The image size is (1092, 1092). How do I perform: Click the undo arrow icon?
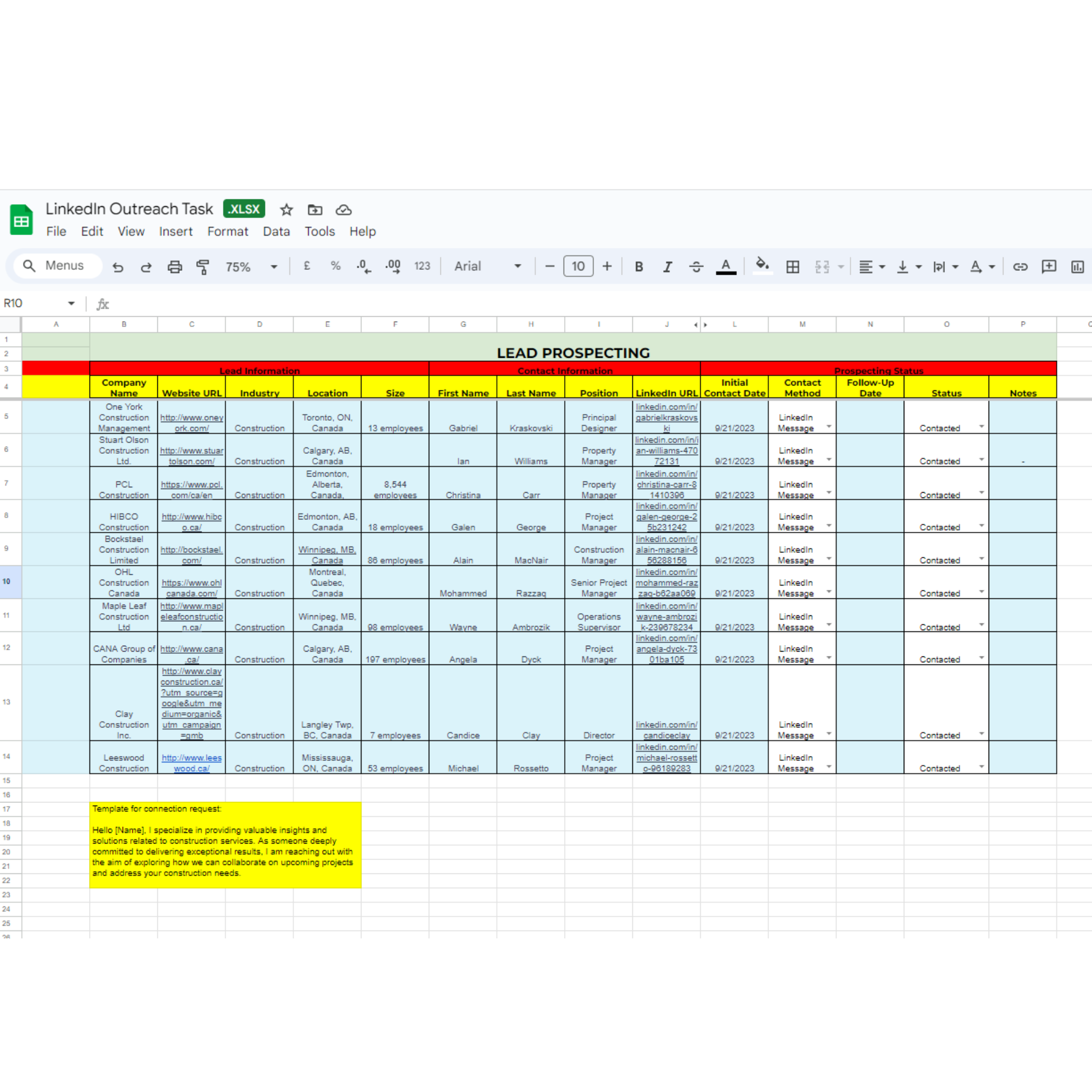[117, 267]
